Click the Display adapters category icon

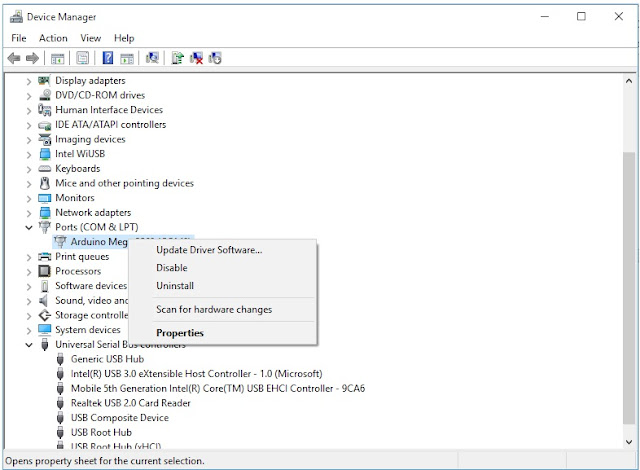click(44, 80)
